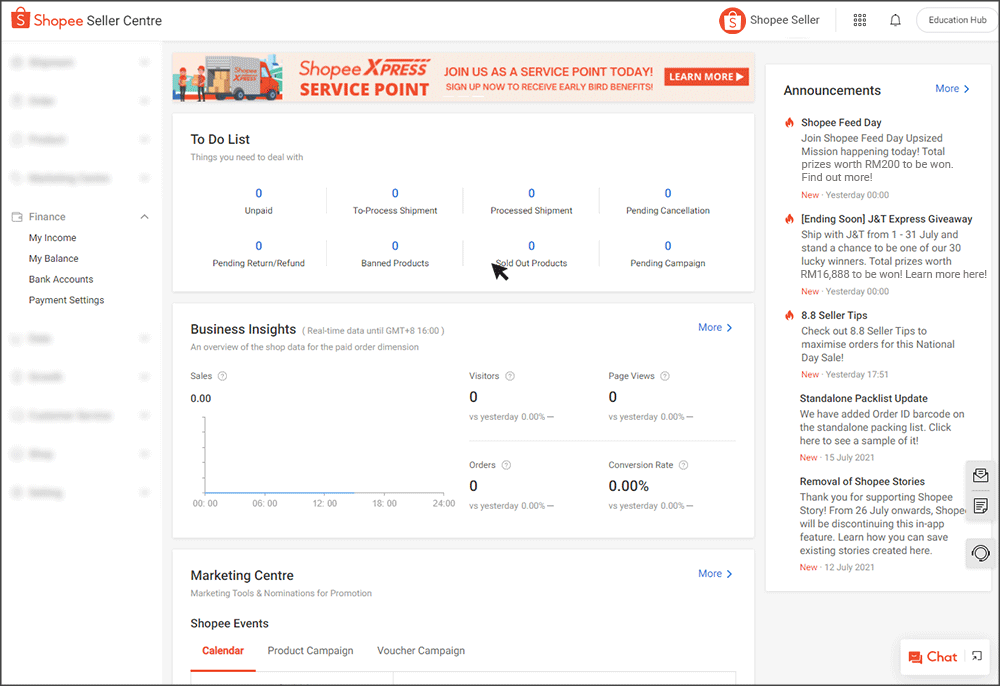Expand the Chat window panel
Screen dimensions: 1000x686
tap(976, 657)
